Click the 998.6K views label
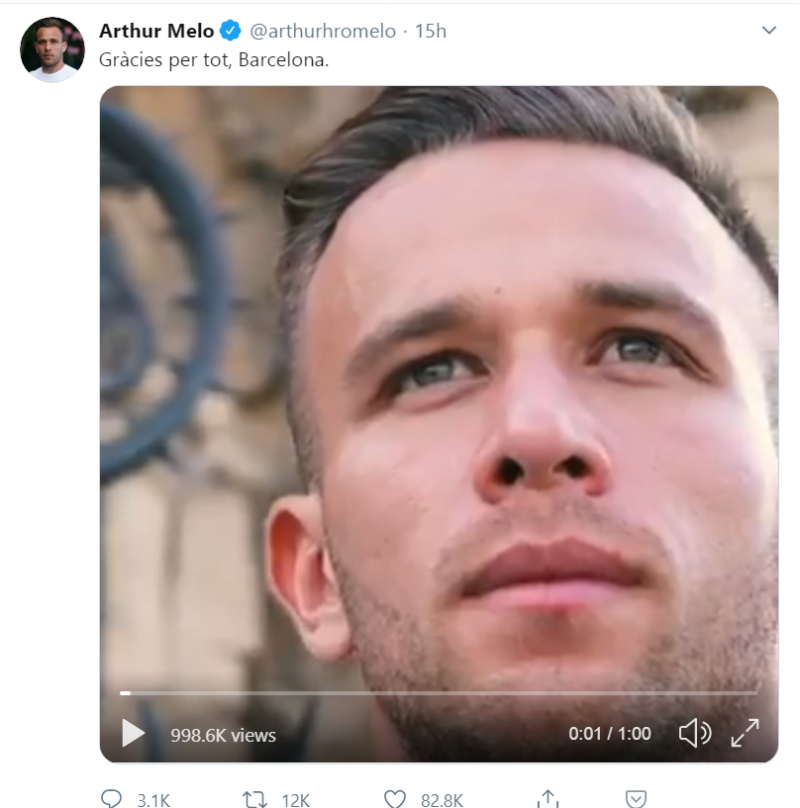This screenshot has width=800, height=808. point(223,735)
